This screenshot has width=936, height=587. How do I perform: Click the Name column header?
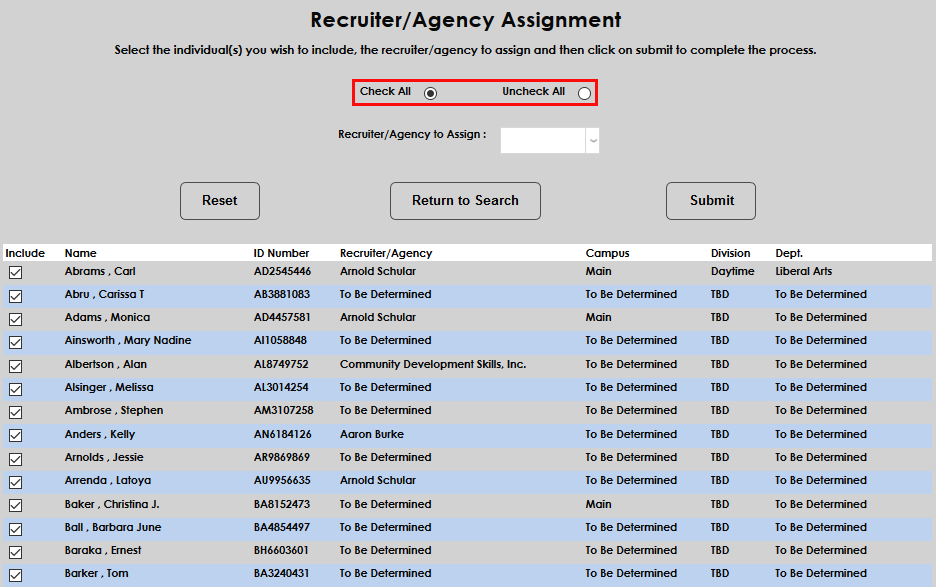click(80, 253)
